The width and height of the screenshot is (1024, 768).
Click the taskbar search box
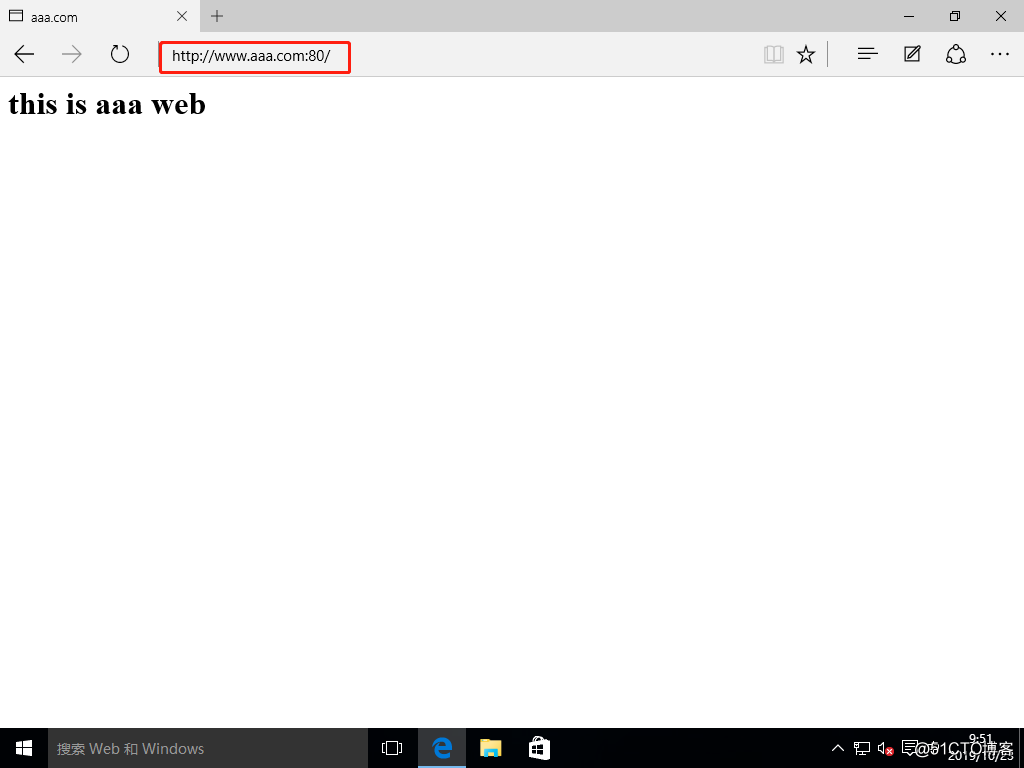point(208,748)
